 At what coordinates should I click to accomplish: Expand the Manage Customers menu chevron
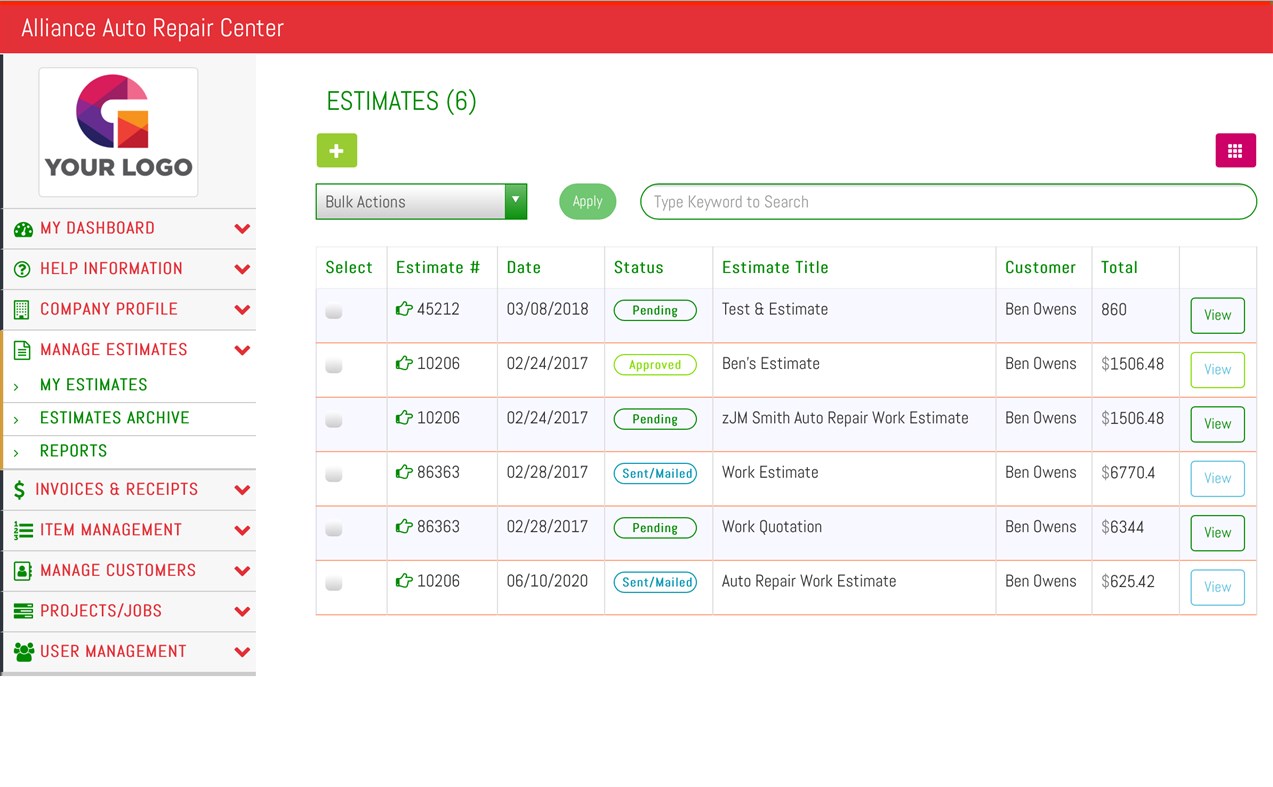pyautogui.click(x=242, y=570)
